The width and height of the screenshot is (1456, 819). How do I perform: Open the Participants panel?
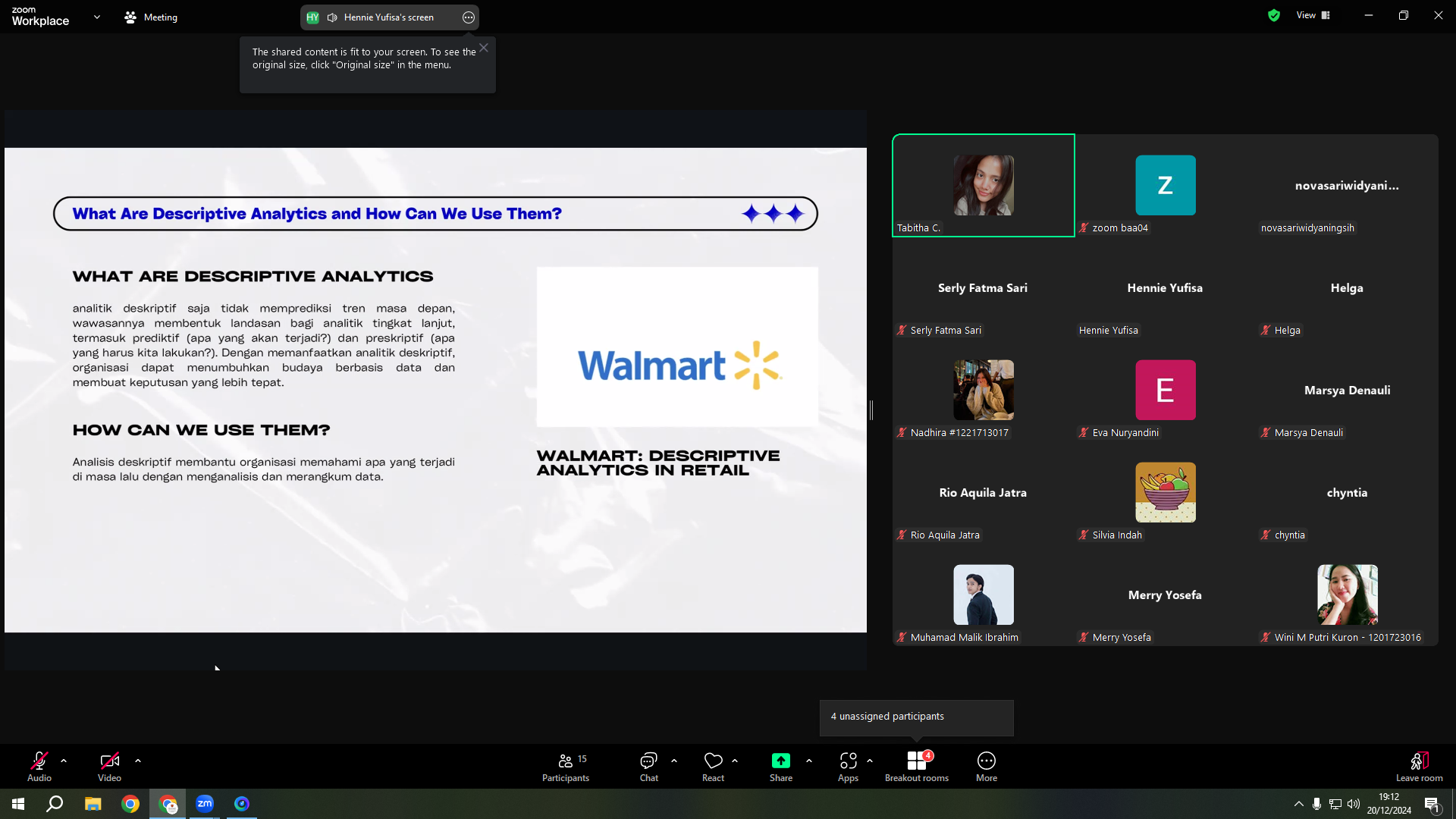[x=566, y=766]
